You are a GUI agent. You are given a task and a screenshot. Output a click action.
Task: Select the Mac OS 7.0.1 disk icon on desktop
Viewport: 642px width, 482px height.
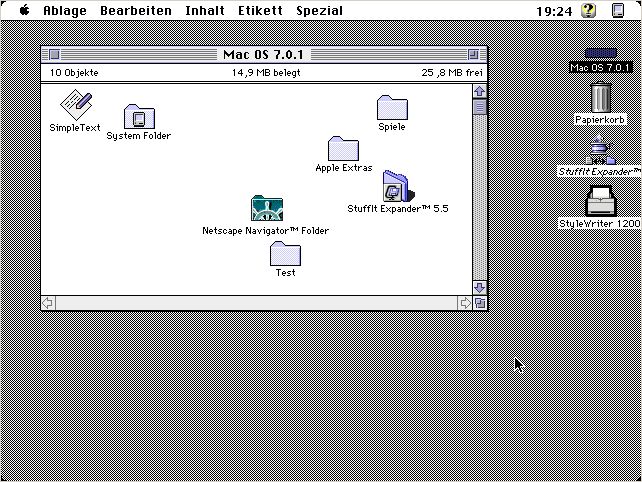[601, 53]
